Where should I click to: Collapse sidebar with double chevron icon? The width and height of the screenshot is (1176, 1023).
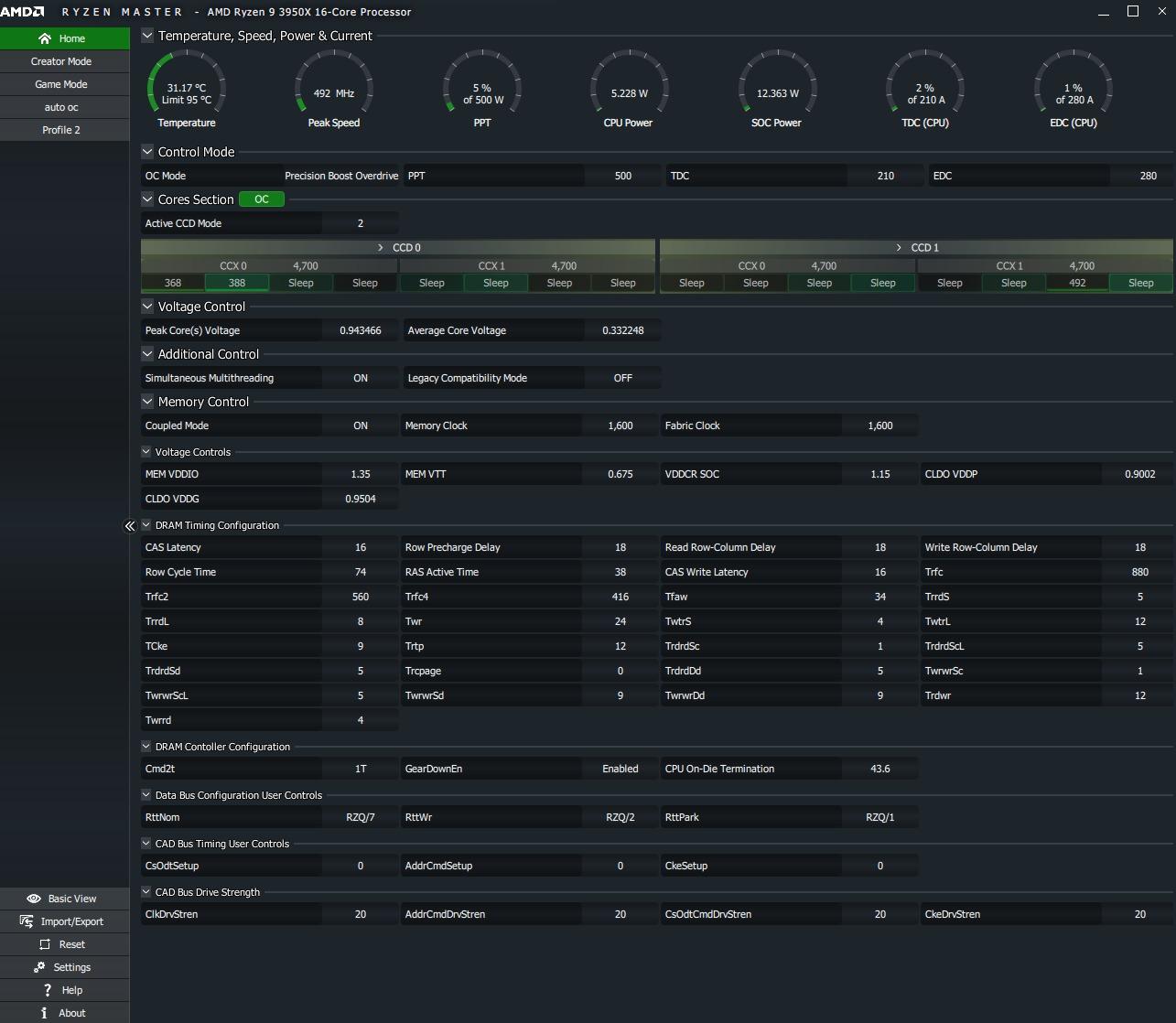pos(130,525)
